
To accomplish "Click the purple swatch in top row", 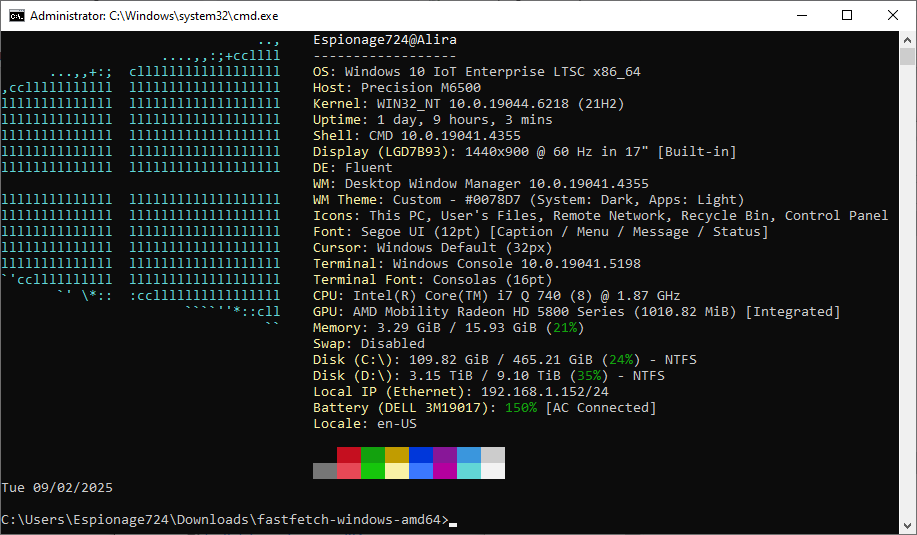I will click(445, 455).
